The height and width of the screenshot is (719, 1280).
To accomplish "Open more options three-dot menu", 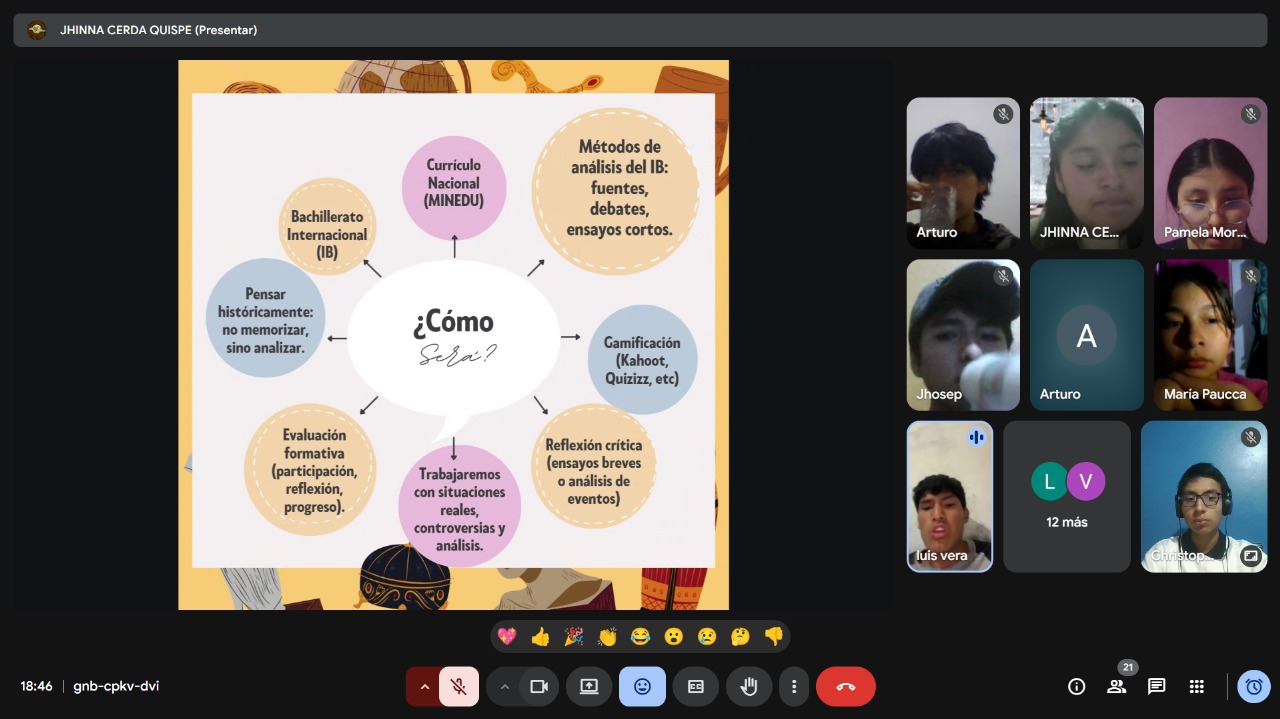I will coord(794,687).
